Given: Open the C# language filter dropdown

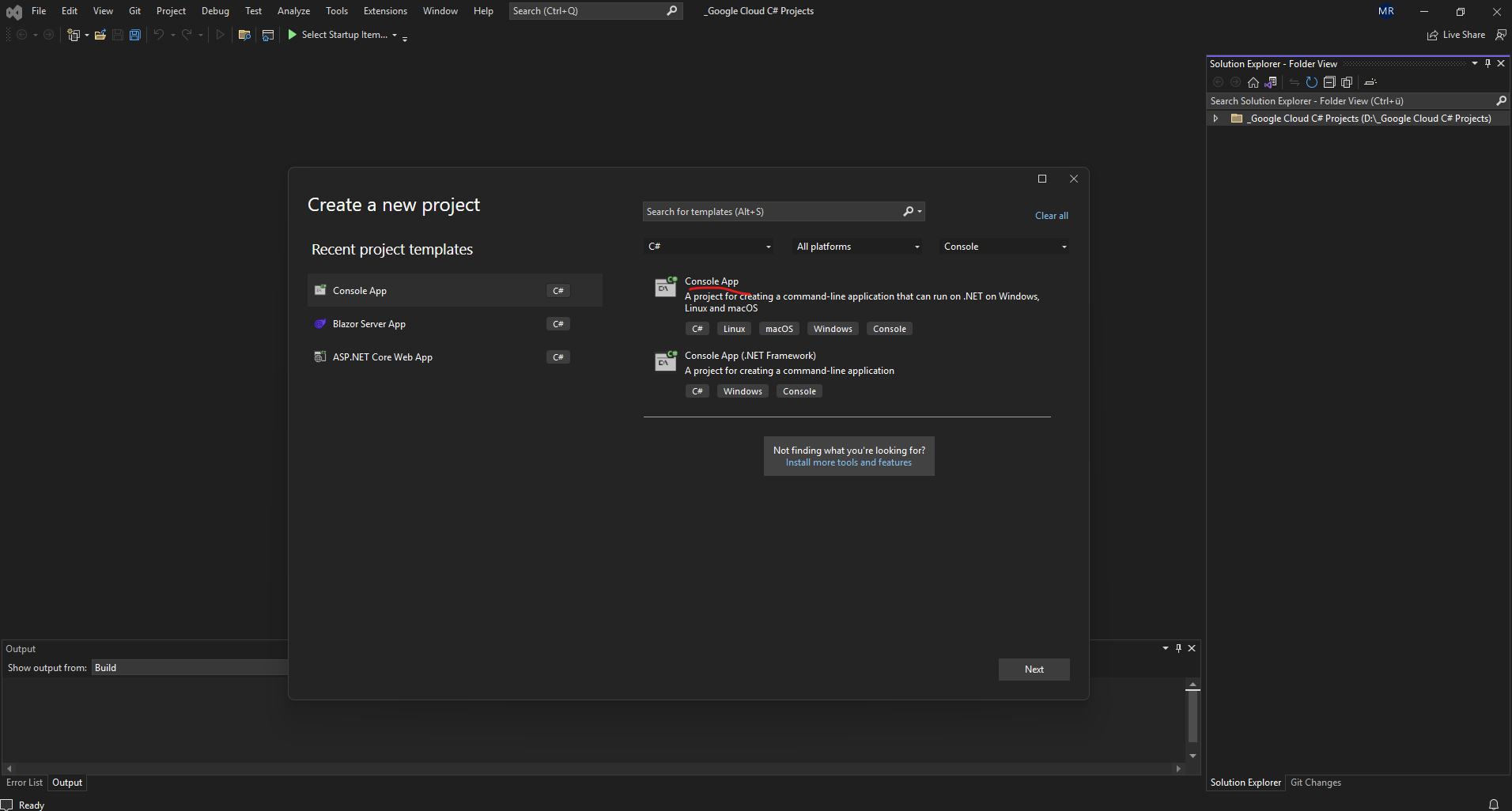Looking at the screenshot, I should click(x=709, y=247).
